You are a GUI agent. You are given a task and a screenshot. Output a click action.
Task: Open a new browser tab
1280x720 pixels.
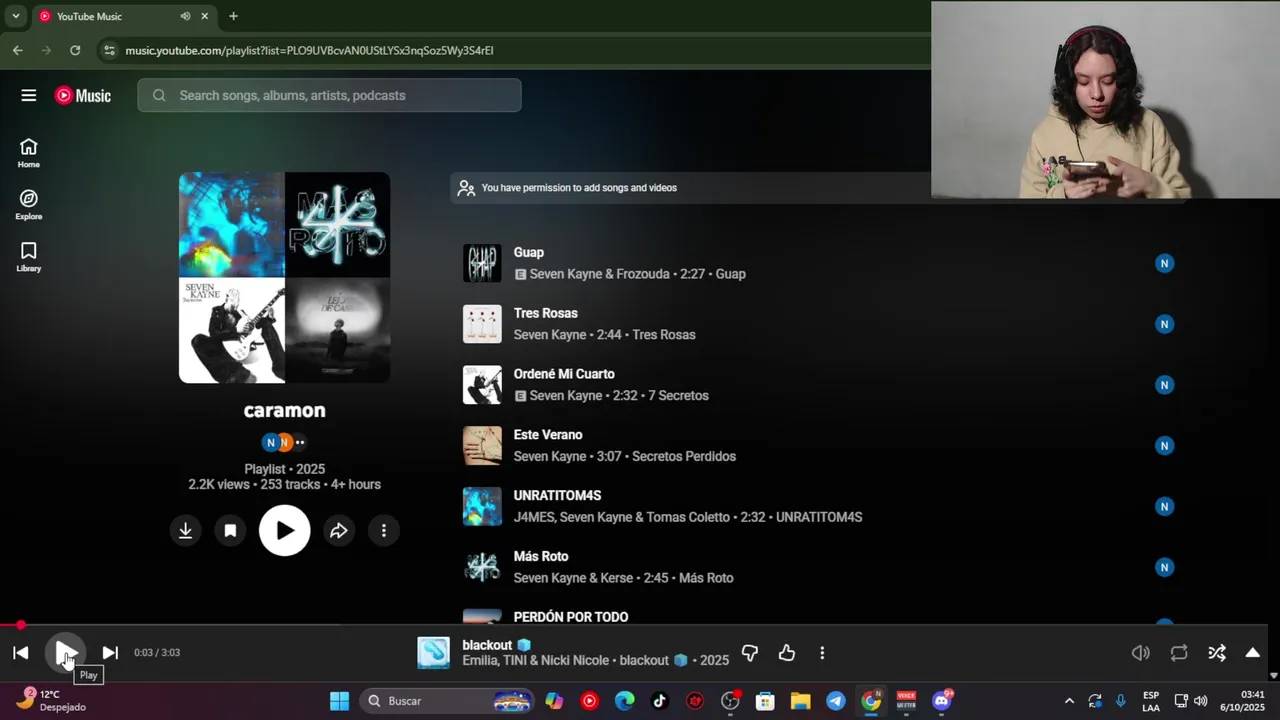pos(233,16)
